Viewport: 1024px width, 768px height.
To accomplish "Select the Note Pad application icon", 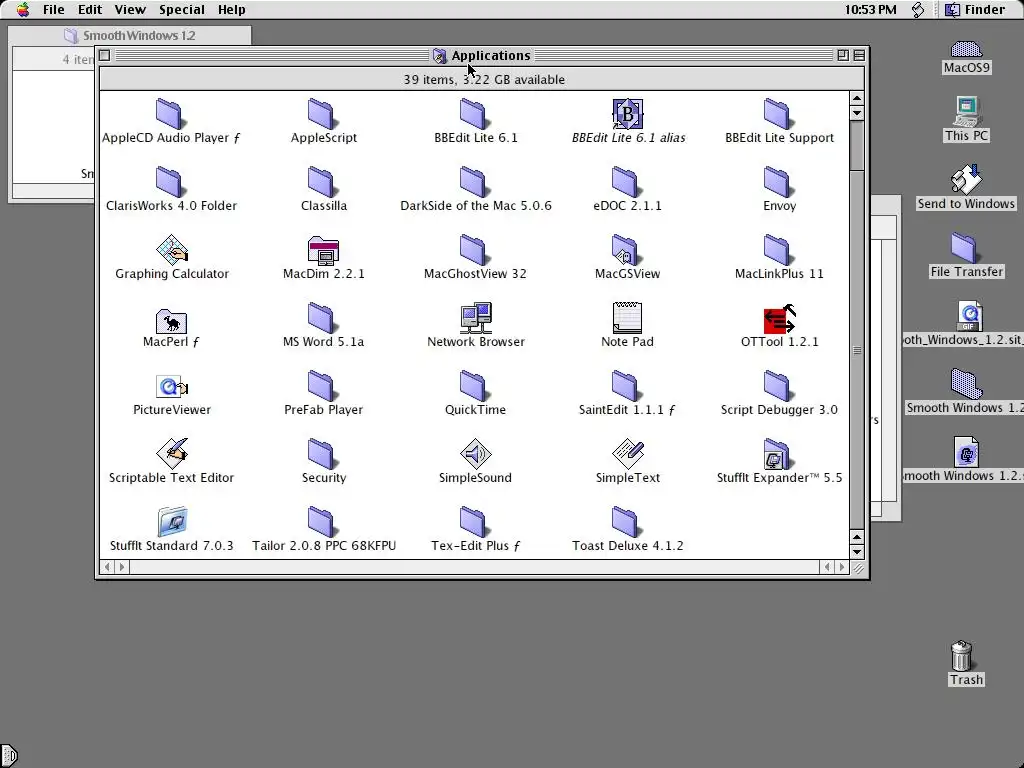I will tap(627, 317).
